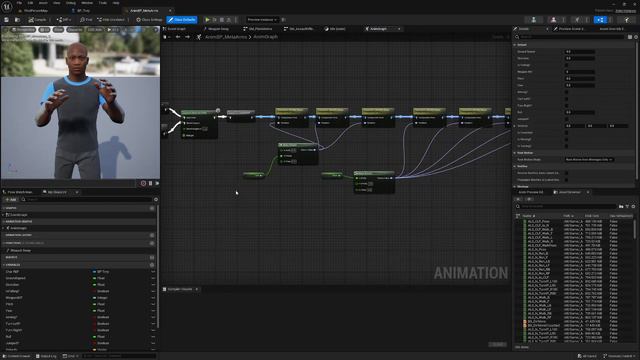Compile the animation blueprint
The width and height of the screenshot is (640, 360).
click(x=37, y=20)
